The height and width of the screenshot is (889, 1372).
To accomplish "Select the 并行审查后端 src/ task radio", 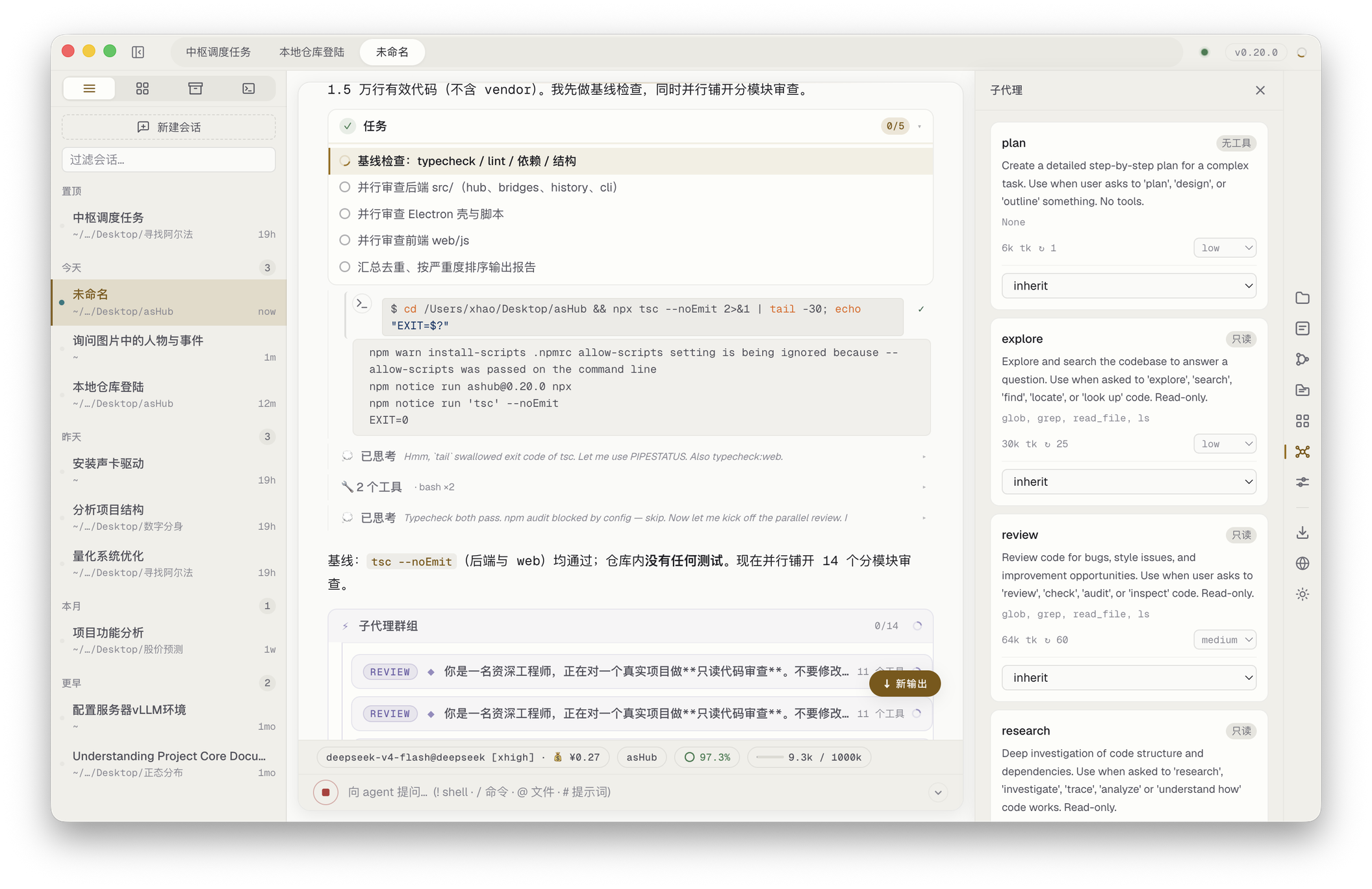I will [x=345, y=187].
